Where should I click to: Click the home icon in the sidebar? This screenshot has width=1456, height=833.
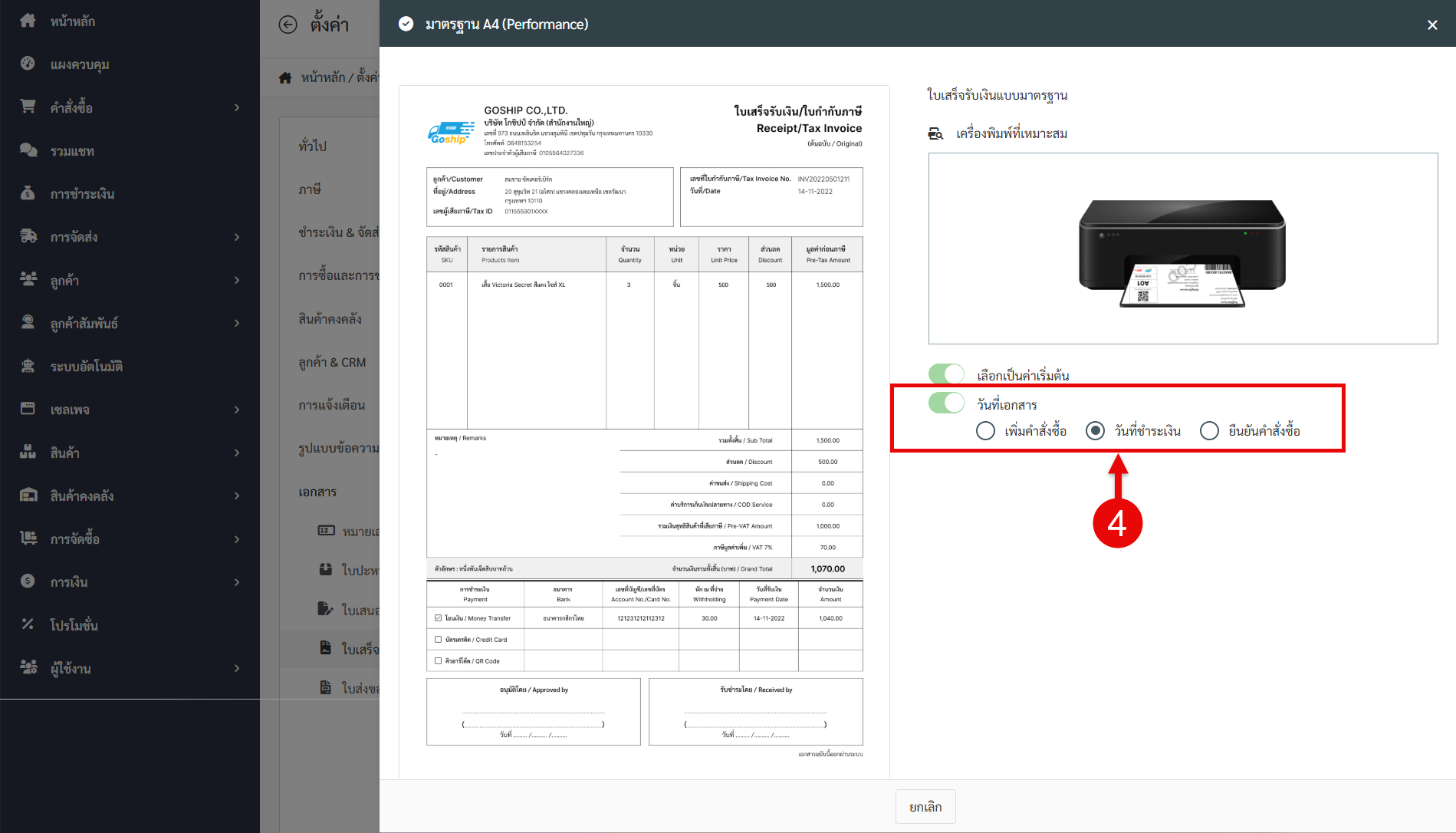pos(28,21)
